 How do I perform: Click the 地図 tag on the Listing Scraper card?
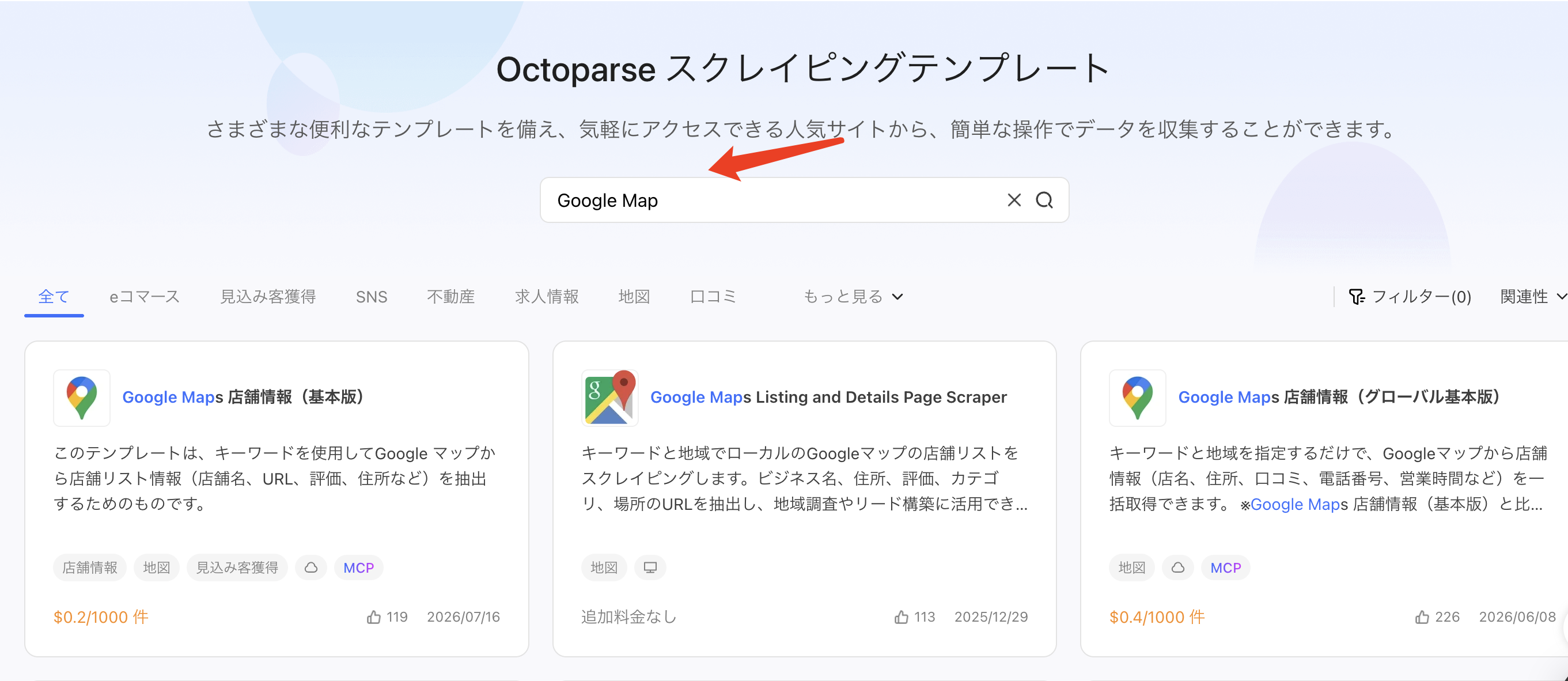click(604, 568)
